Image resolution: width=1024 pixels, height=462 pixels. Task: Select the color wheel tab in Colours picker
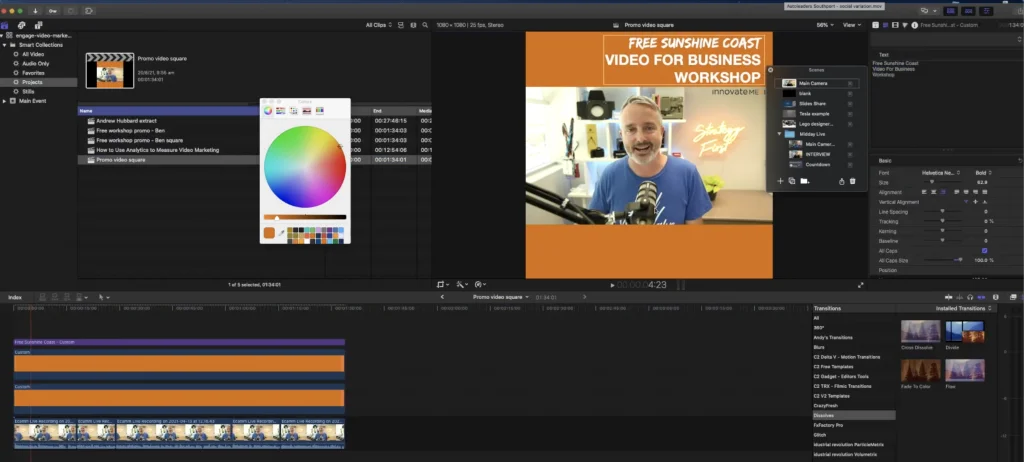[x=268, y=110]
